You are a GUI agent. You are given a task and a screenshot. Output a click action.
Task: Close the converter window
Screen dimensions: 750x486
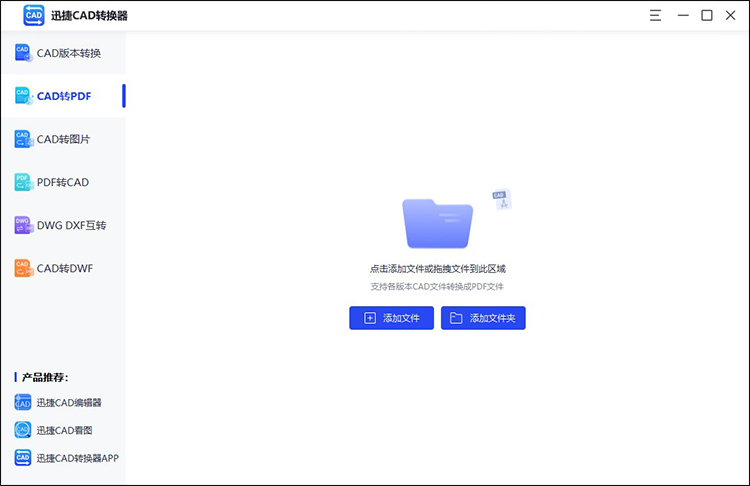point(730,15)
